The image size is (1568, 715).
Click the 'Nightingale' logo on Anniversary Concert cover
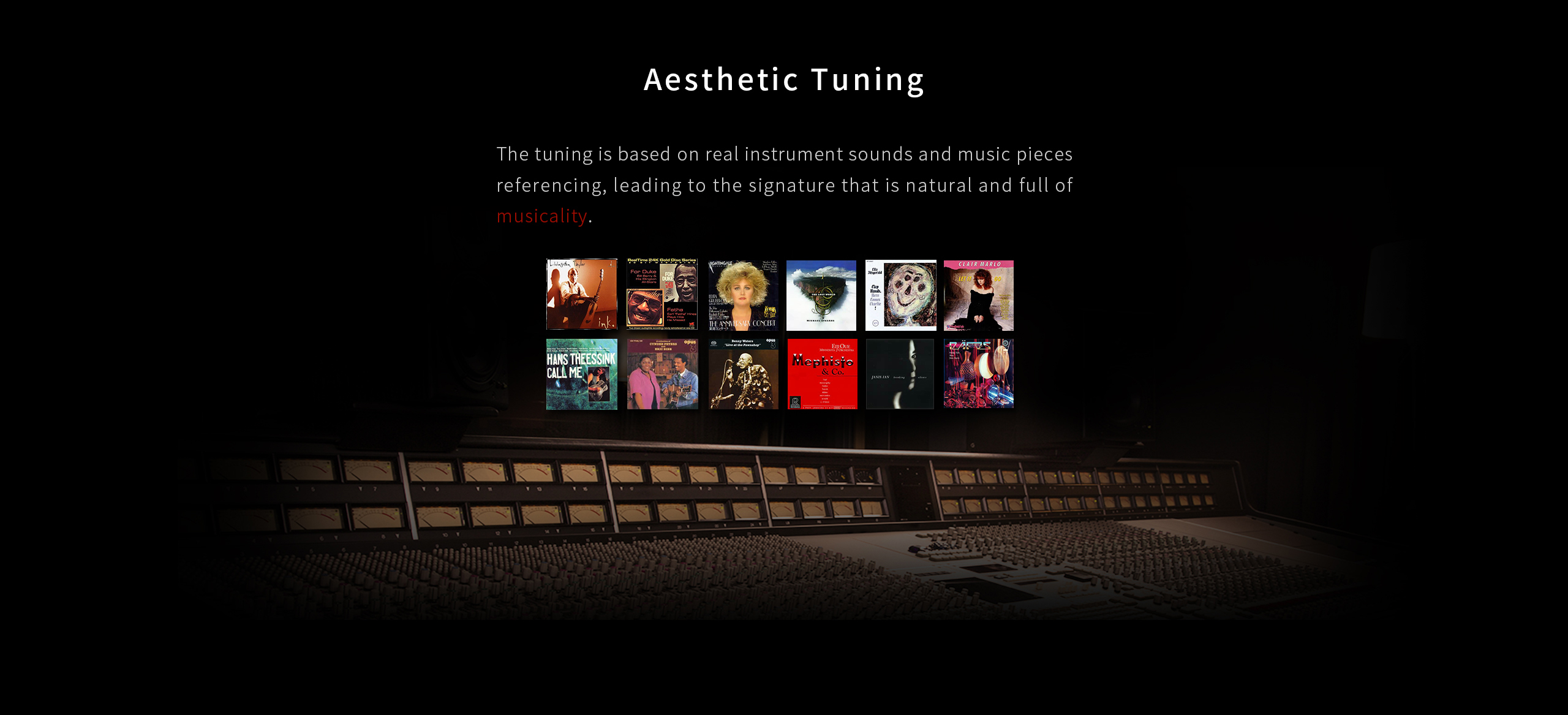[721, 263]
